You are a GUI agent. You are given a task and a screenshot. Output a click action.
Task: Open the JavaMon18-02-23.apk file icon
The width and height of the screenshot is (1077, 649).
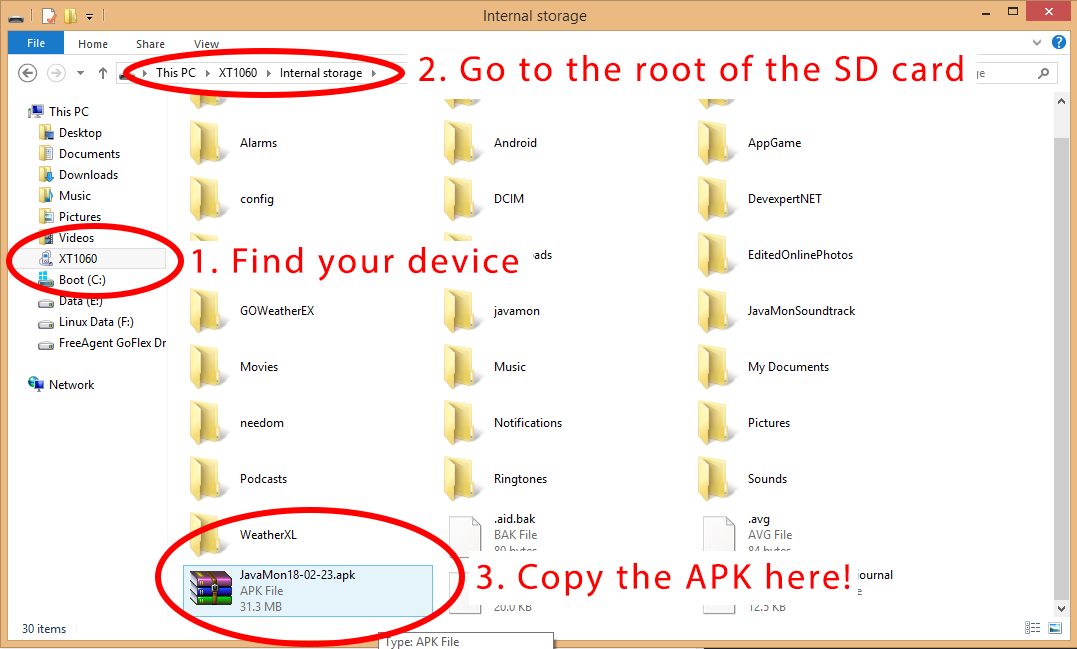[x=206, y=590]
